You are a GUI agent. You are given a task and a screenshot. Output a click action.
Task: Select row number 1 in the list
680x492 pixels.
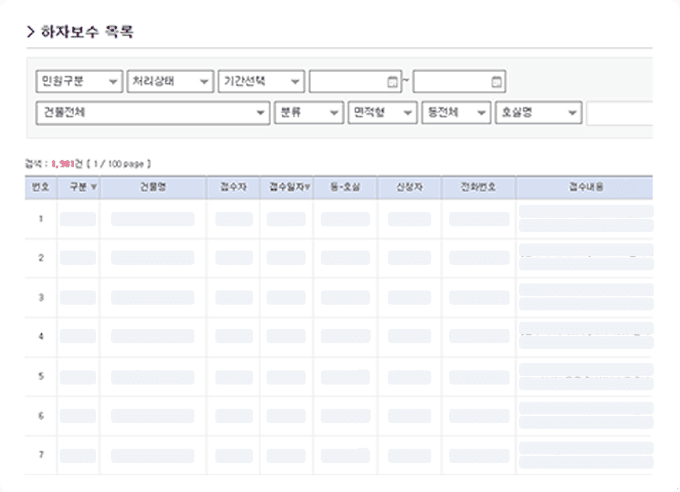(40, 219)
